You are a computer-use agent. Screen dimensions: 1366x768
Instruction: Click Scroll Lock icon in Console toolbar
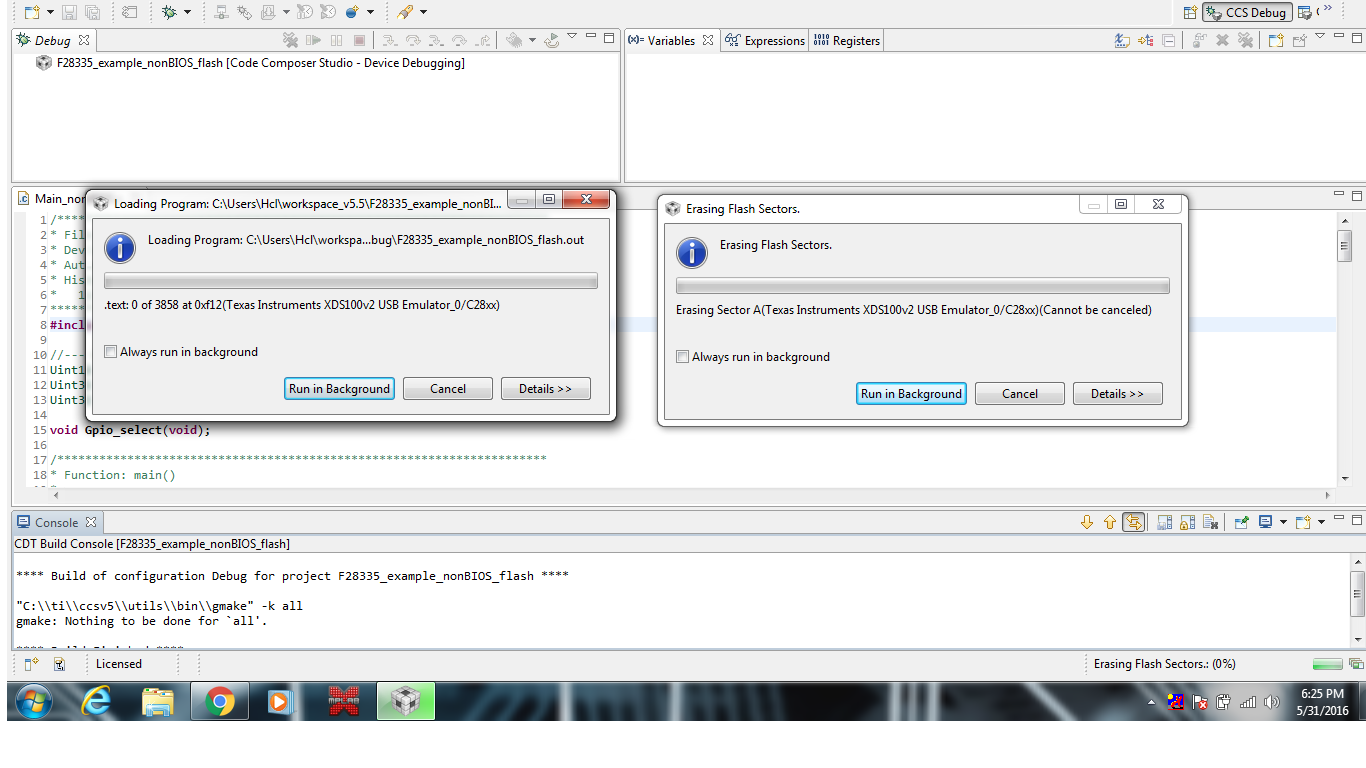1187,522
